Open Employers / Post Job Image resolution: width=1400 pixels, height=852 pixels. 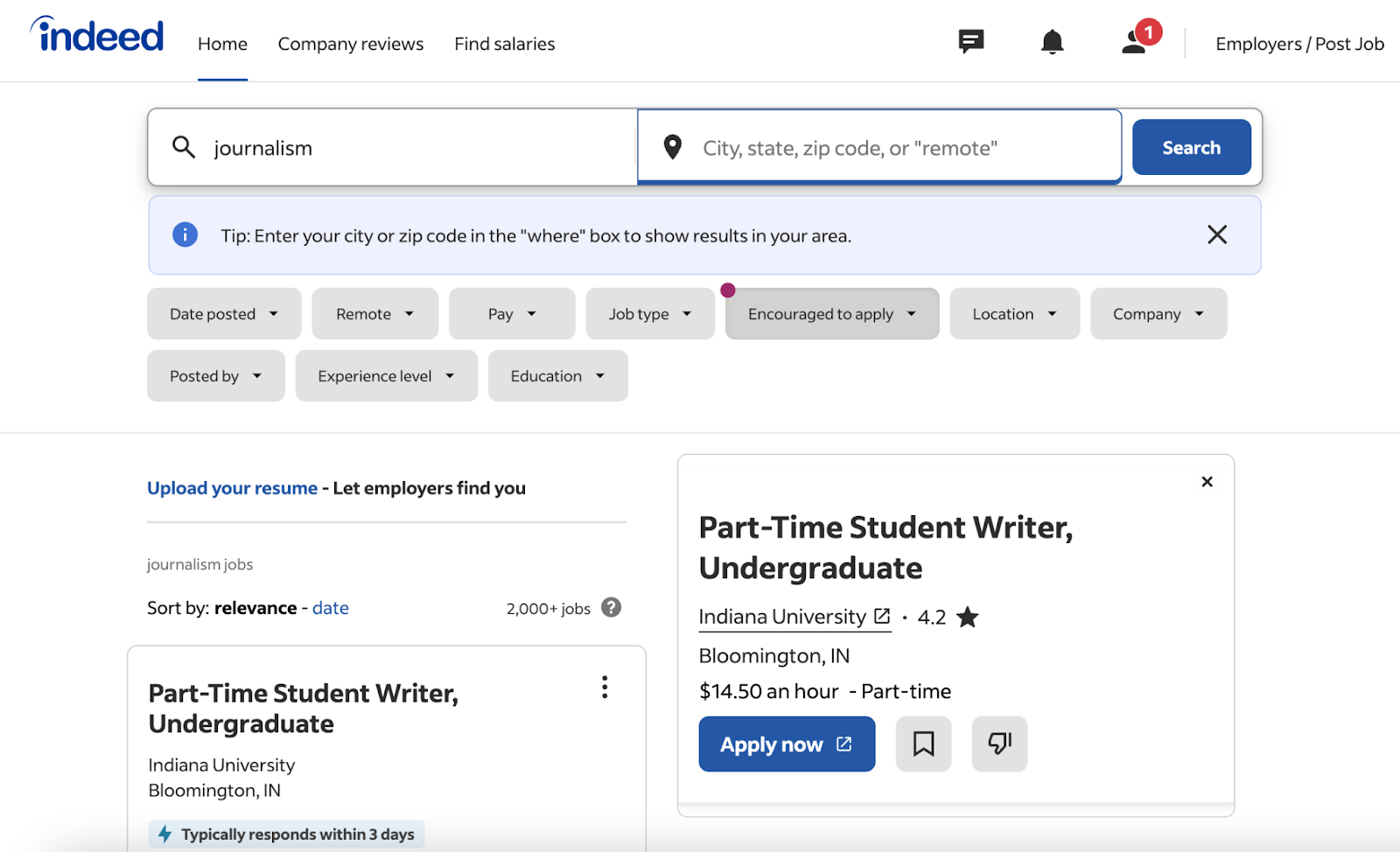(x=1299, y=44)
